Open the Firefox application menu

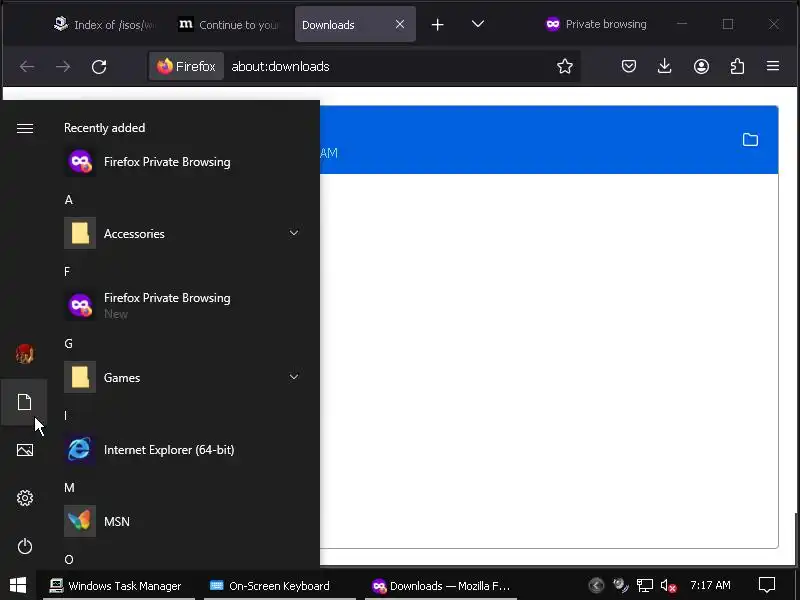[x=772, y=66]
